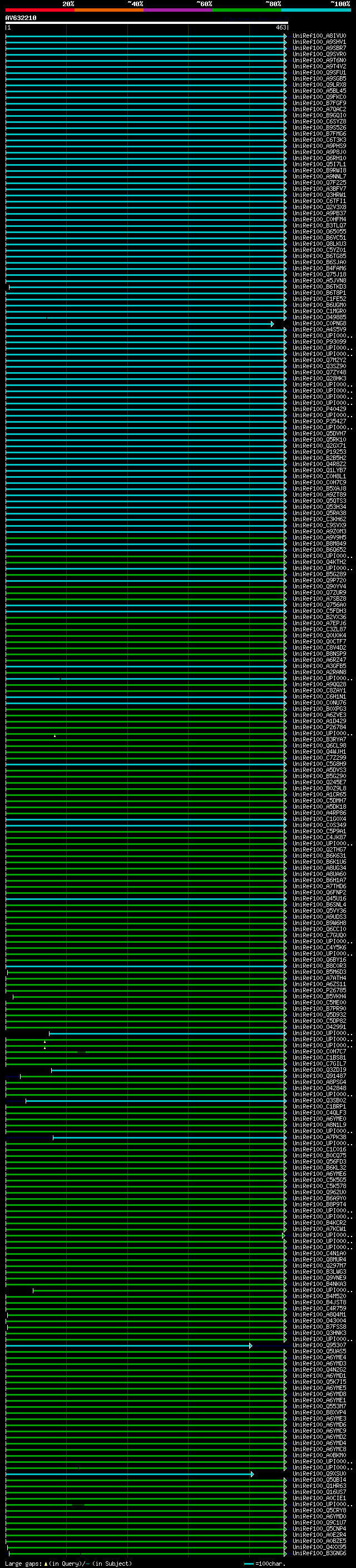Click the Large gaps legend text

pos(68,1563)
